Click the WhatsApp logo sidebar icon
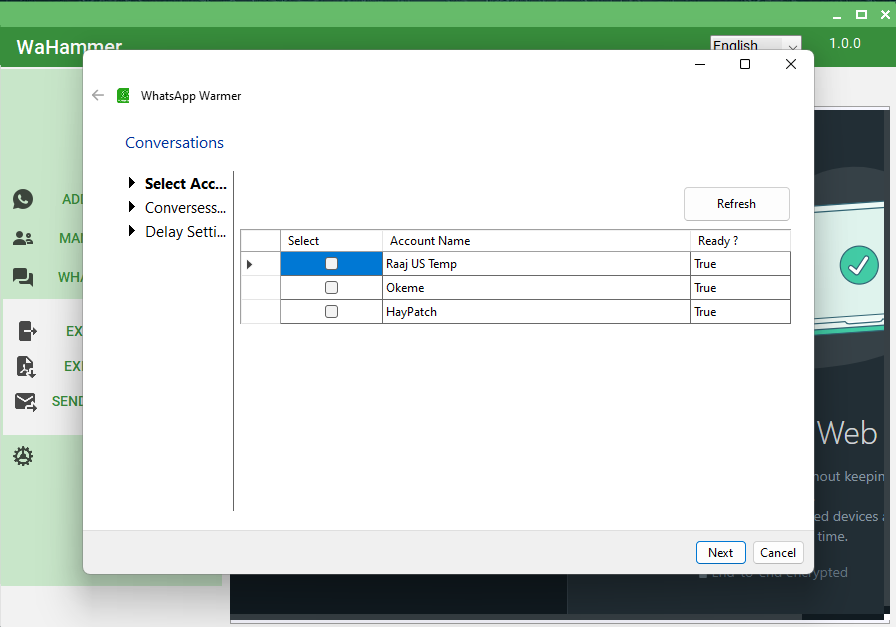The image size is (896, 627). click(x=23, y=199)
